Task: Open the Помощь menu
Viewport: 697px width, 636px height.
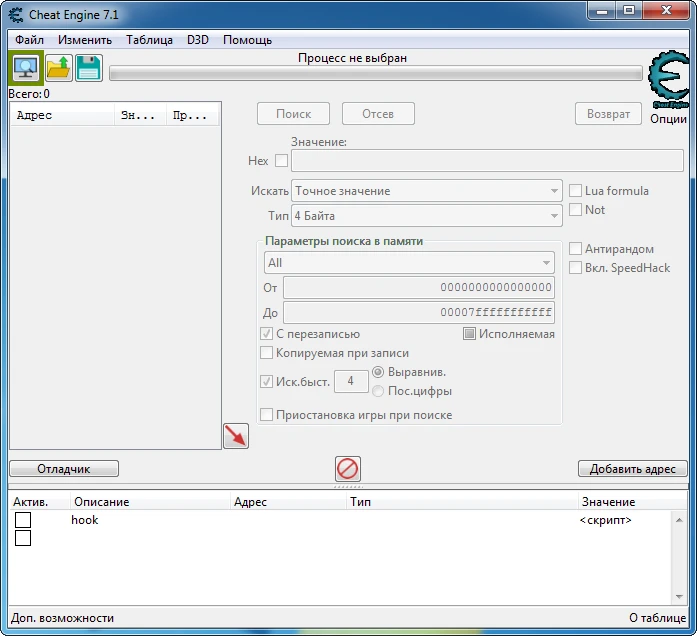Action: pos(248,40)
